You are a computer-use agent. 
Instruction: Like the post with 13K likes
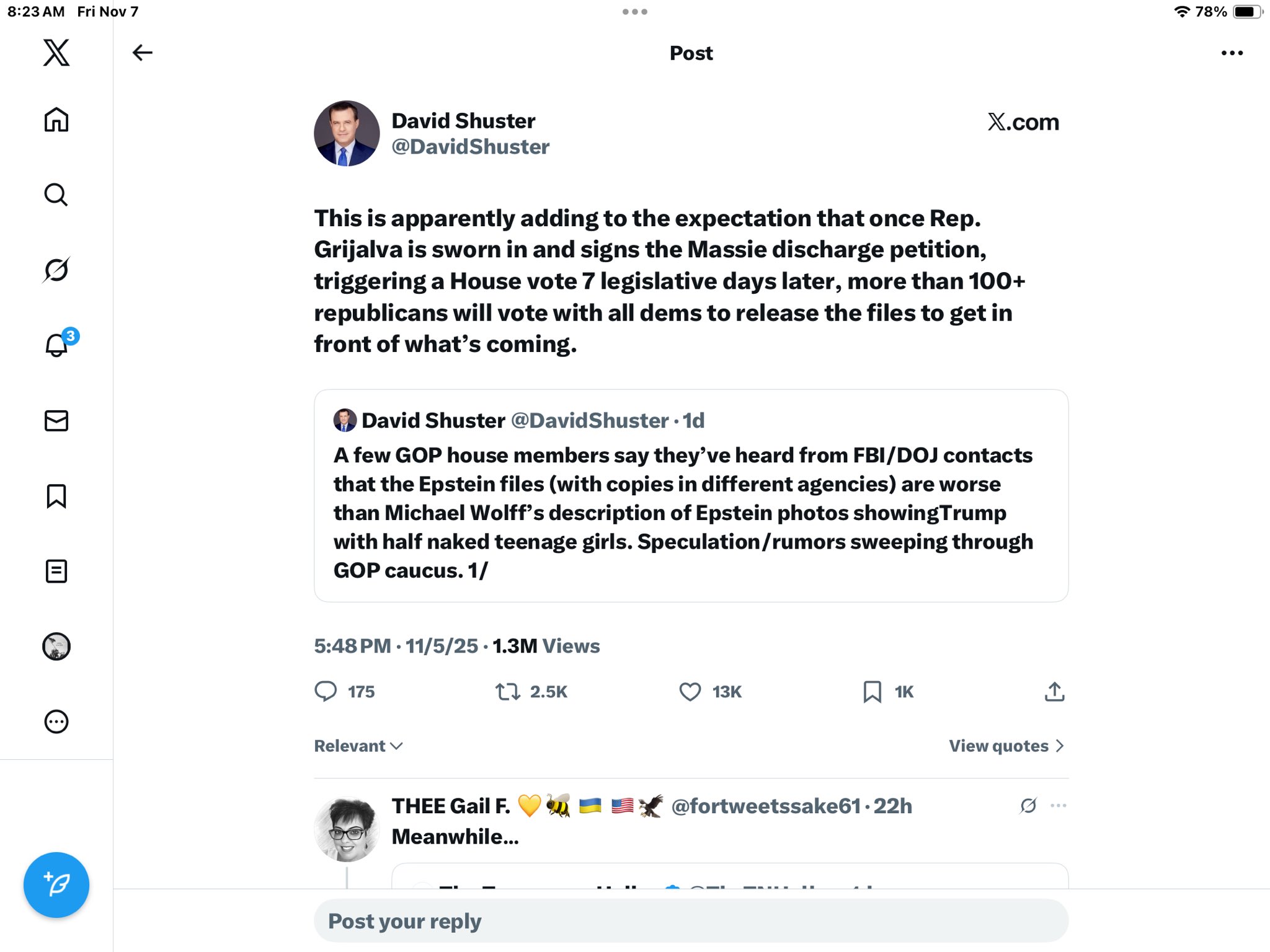690,692
